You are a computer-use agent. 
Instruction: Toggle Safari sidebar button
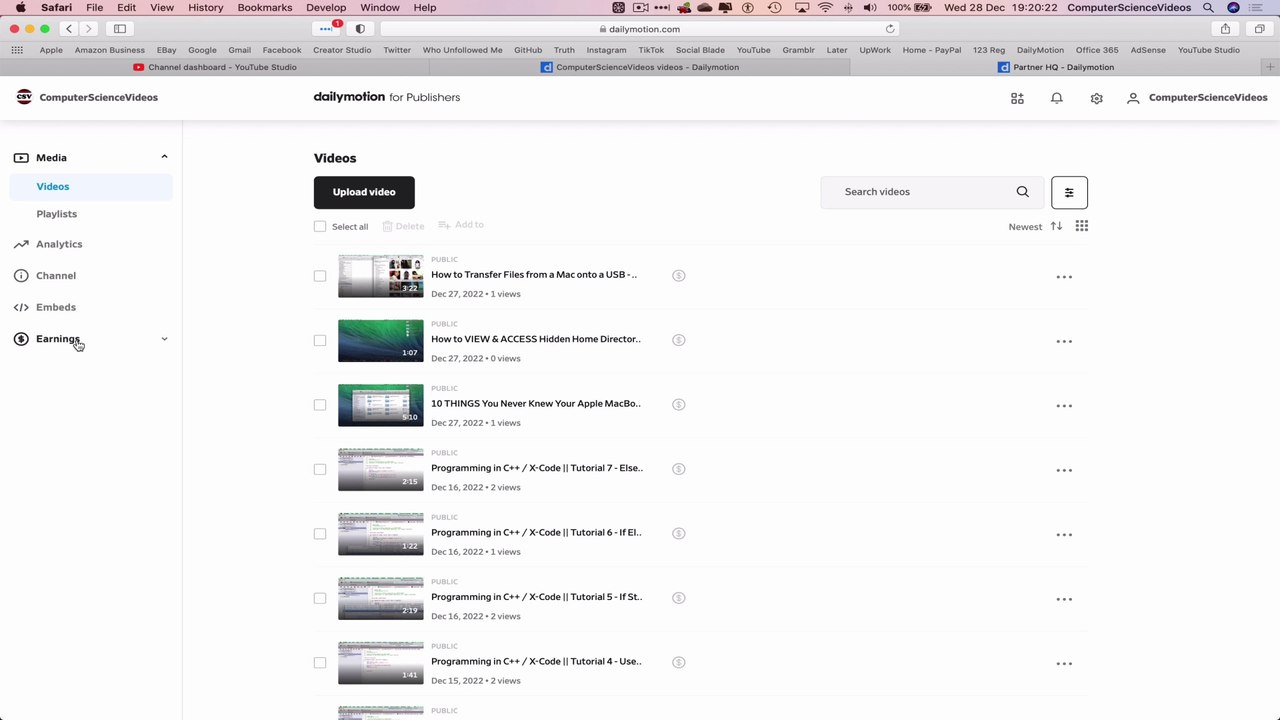[120, 29]
